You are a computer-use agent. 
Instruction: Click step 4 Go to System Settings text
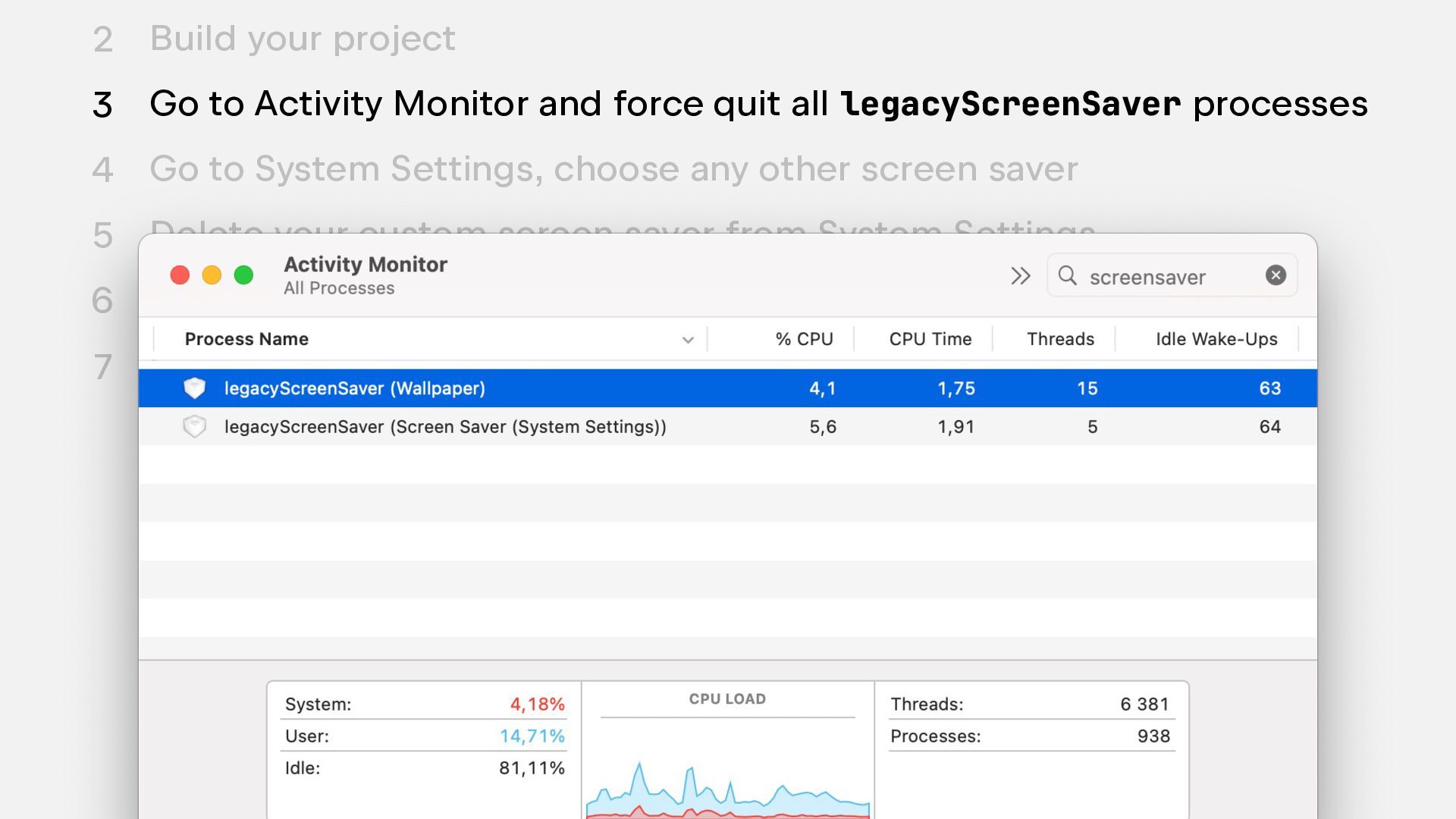[x=613, y=168]
